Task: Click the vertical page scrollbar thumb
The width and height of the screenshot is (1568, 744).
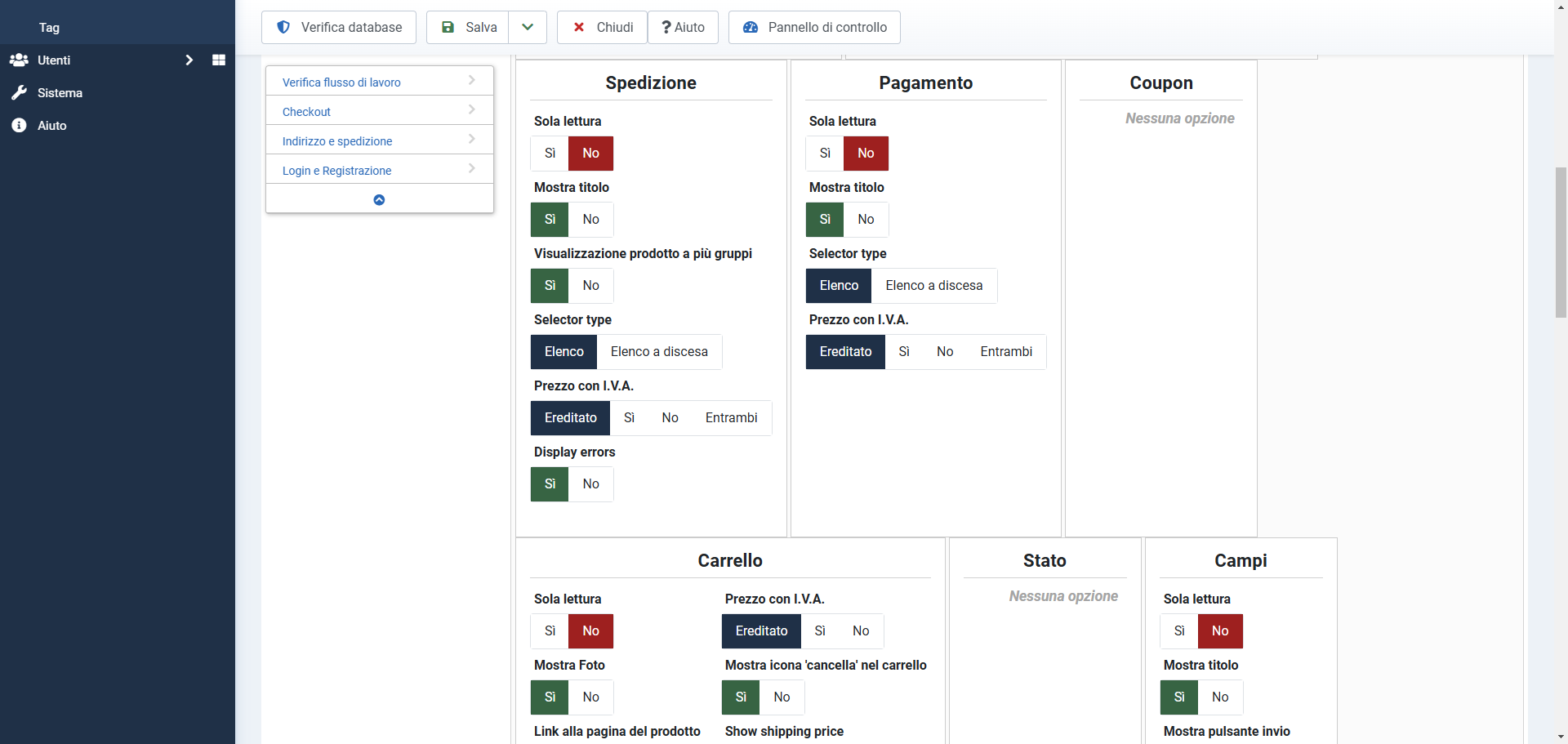Action: click(1561, 242)
